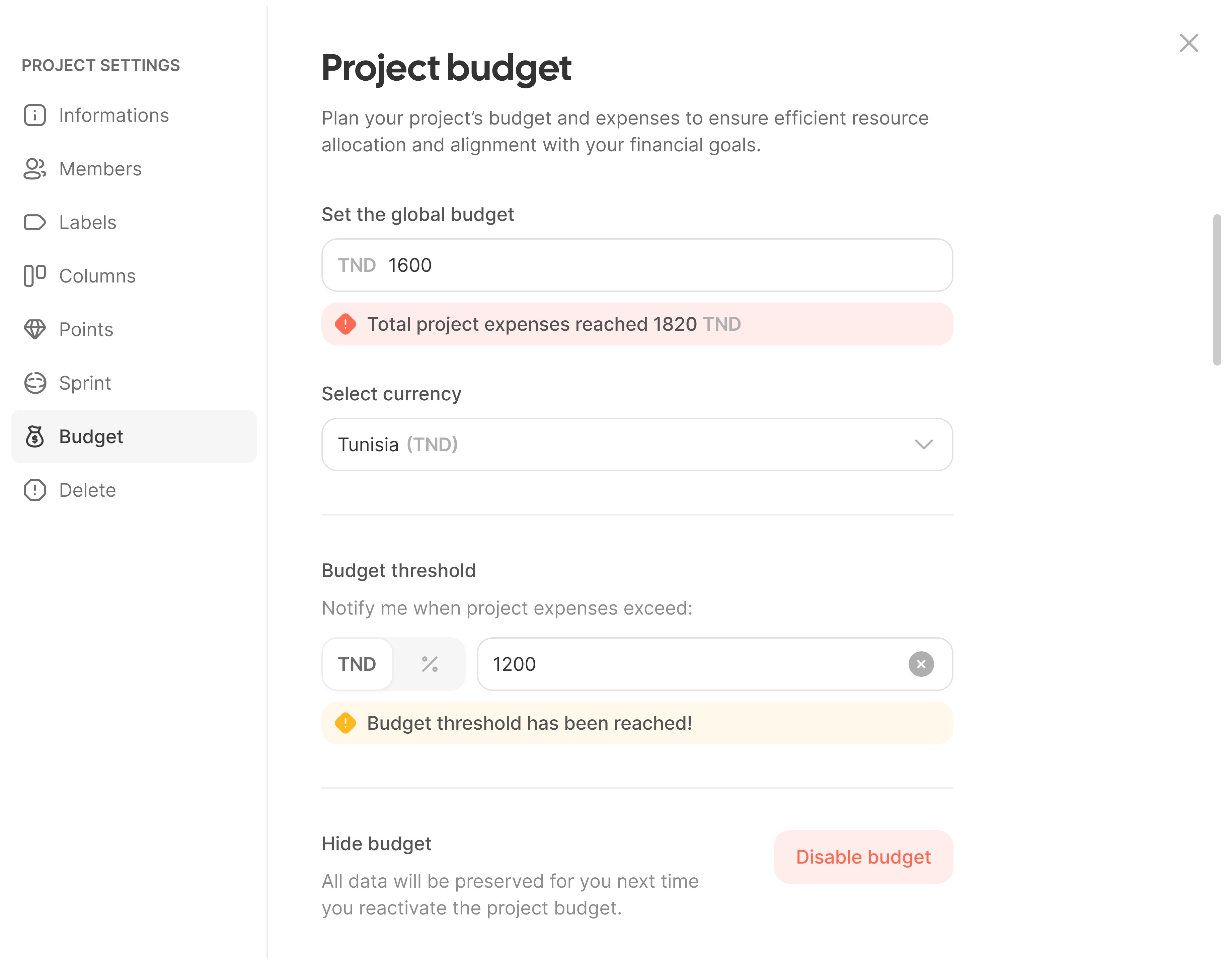This screenshot has width=1232, height=964.
Task: Open the Members settings section
Action: click(x=100, y=169)
